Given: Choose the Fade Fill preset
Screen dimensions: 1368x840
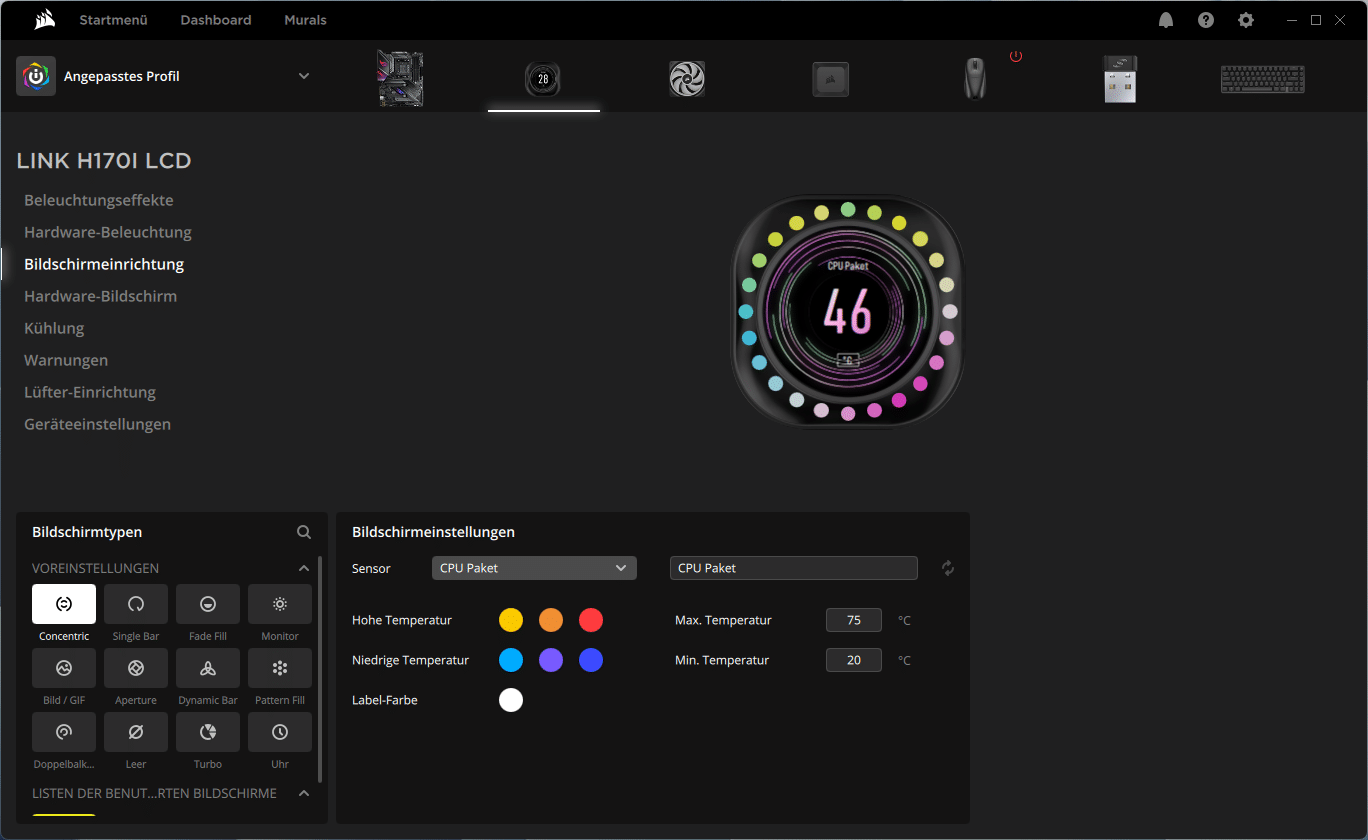Looking at the screenshot, I should (x=208, y=604).
